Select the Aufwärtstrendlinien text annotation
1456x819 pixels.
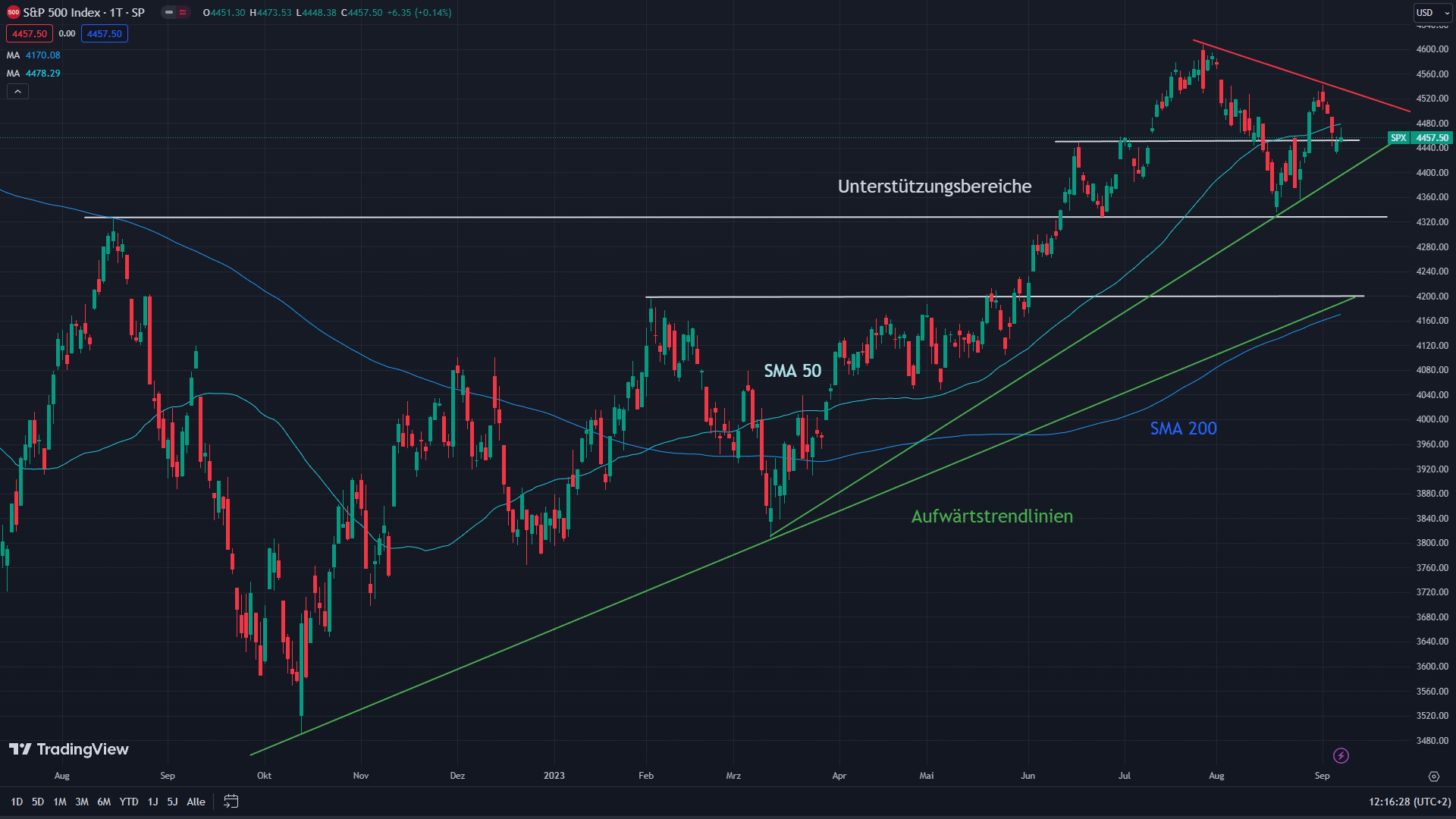point(992,516)
